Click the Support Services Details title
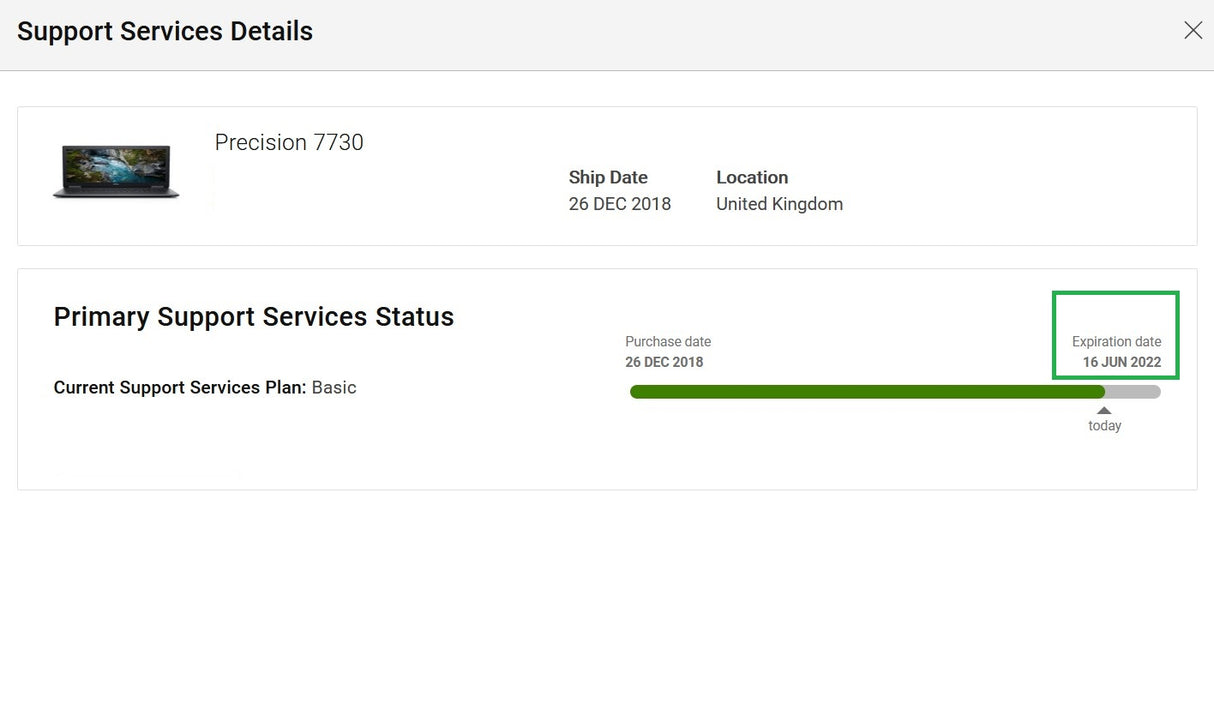Screen dimensions: 1214x715 coord(165,31)
